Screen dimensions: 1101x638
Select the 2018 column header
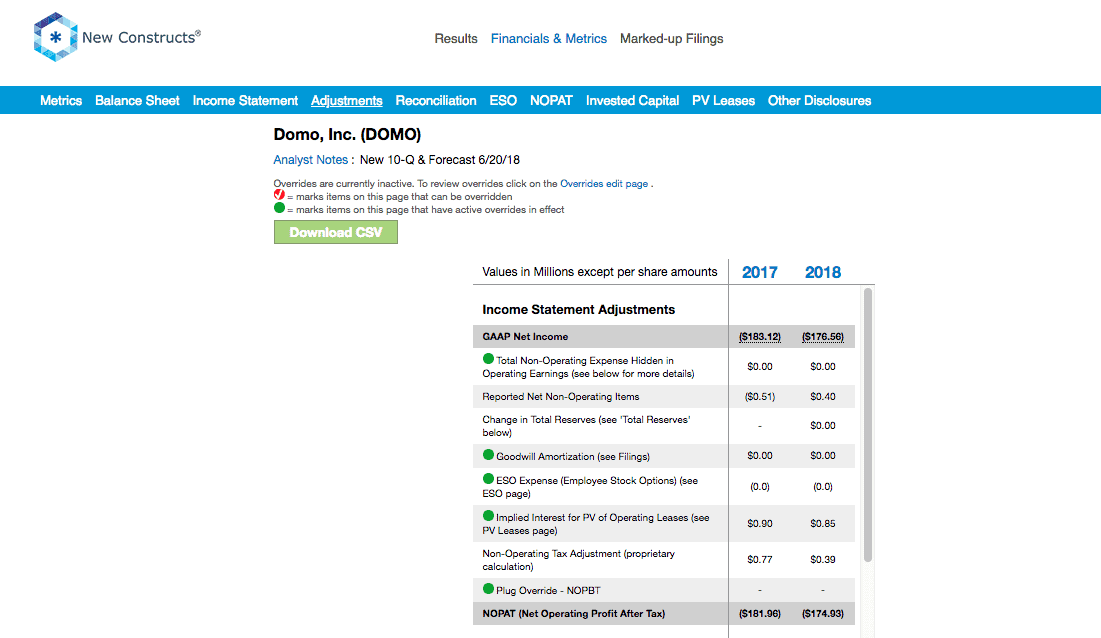pos(823,272)
